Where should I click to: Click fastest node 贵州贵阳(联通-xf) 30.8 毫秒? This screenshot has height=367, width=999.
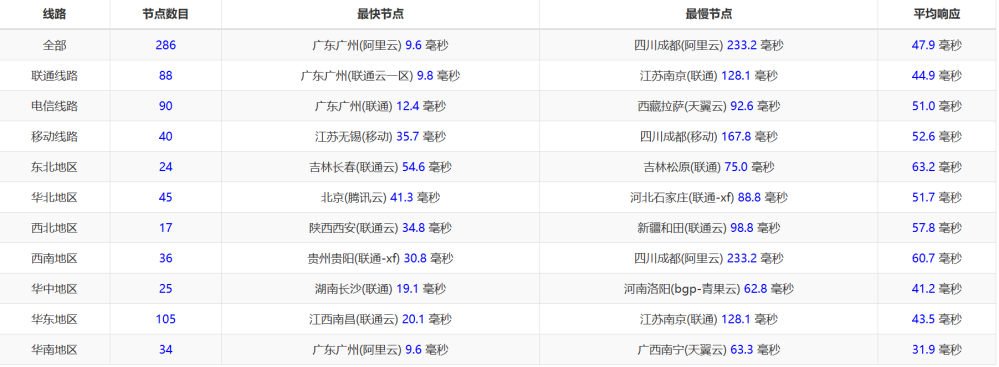[x=380, y=258]
